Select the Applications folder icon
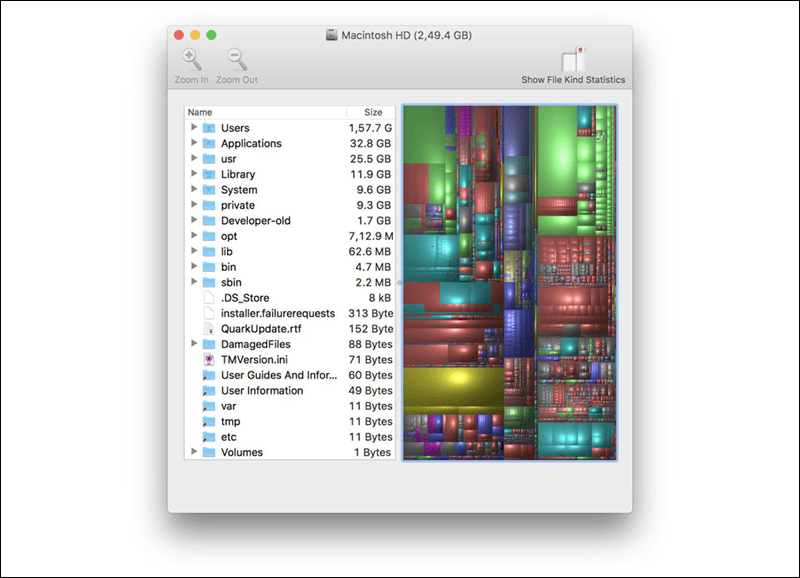The width and height of the screenshot is (800, 578). tap(210, 143)
